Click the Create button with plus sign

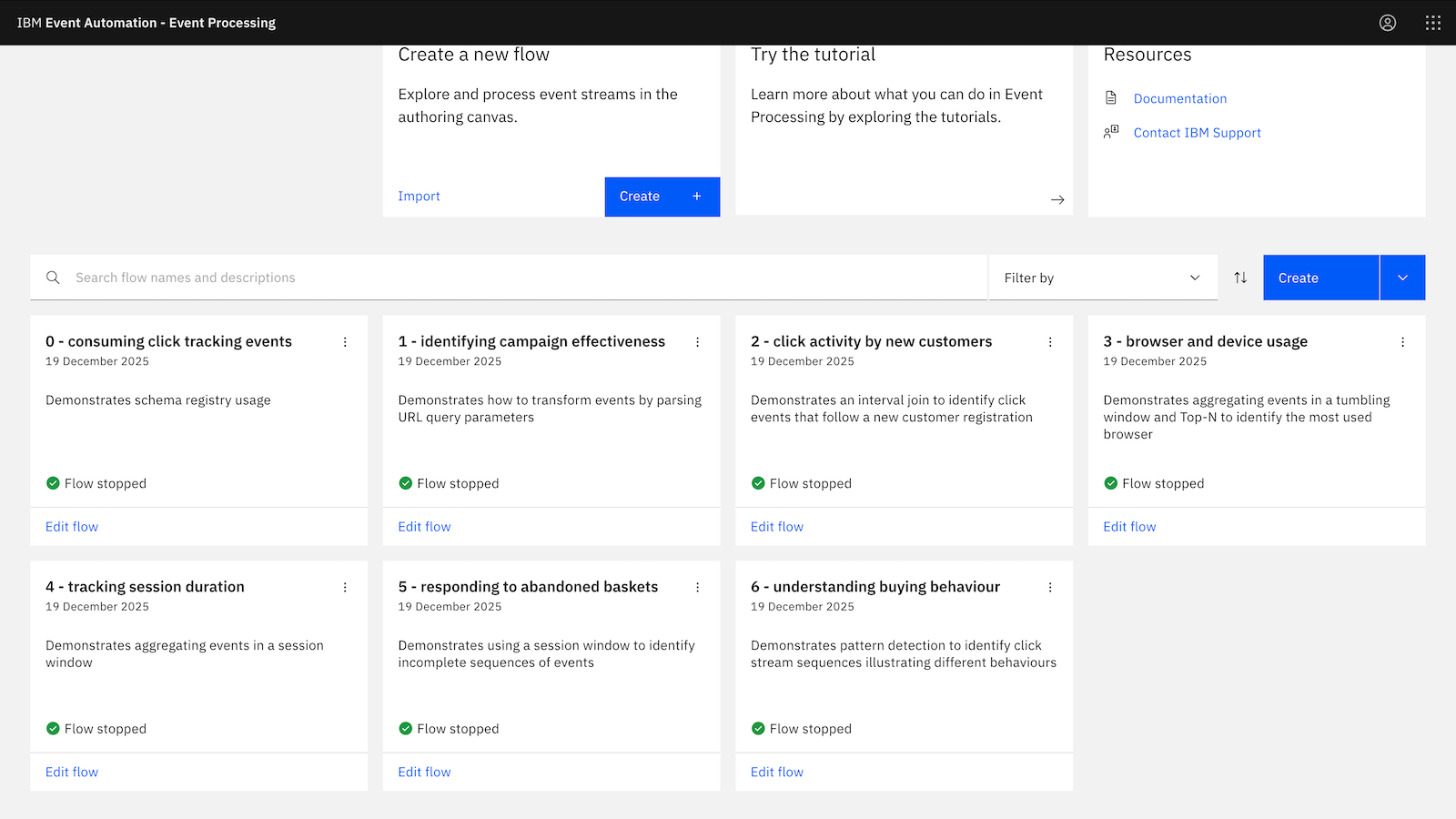(x=662, y=197)
